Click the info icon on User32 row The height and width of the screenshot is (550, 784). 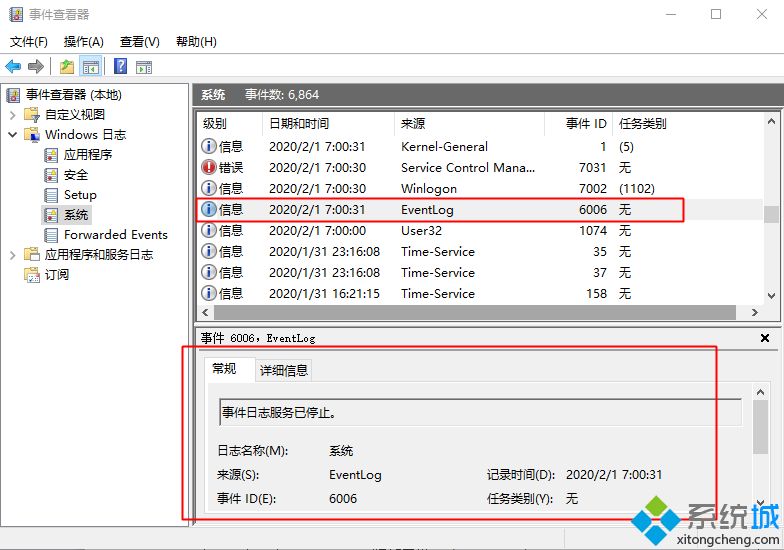(x=208, y=230)
